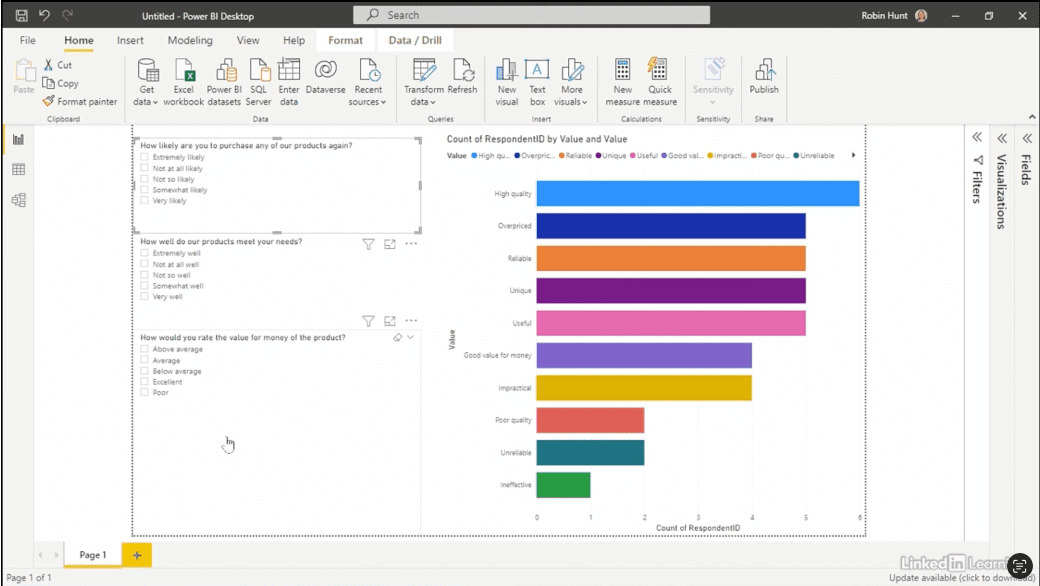Viewport: 1040px width, 586px height.
Task: Check the Extremely likely option
Action: coord(144,157)
